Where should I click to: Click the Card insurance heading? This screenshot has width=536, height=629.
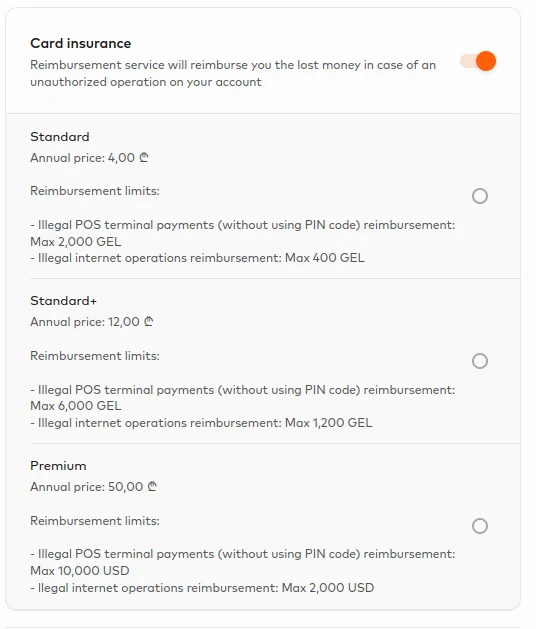coord(81,43)
